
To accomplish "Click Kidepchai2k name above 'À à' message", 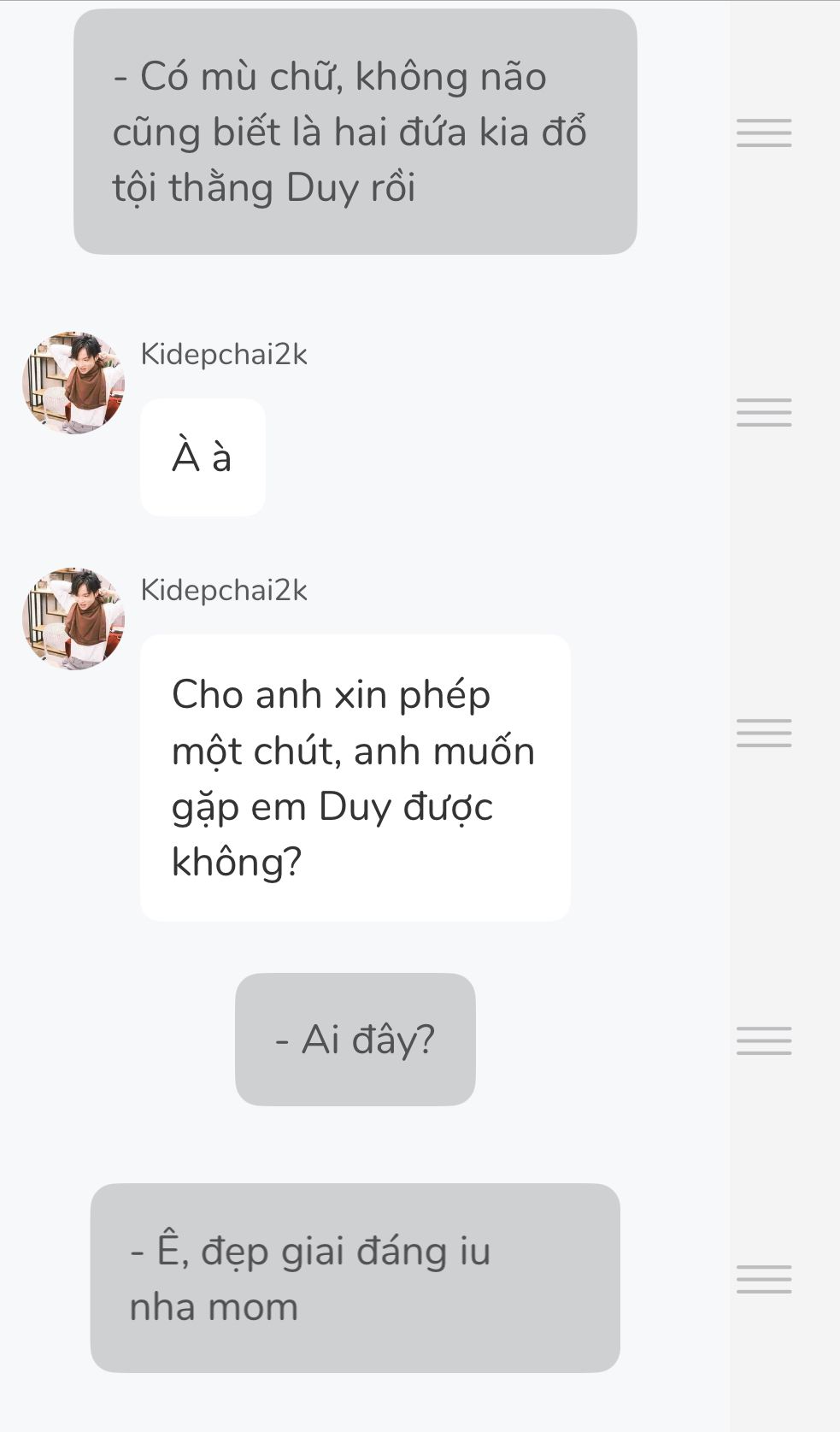I will click(224, 354).
